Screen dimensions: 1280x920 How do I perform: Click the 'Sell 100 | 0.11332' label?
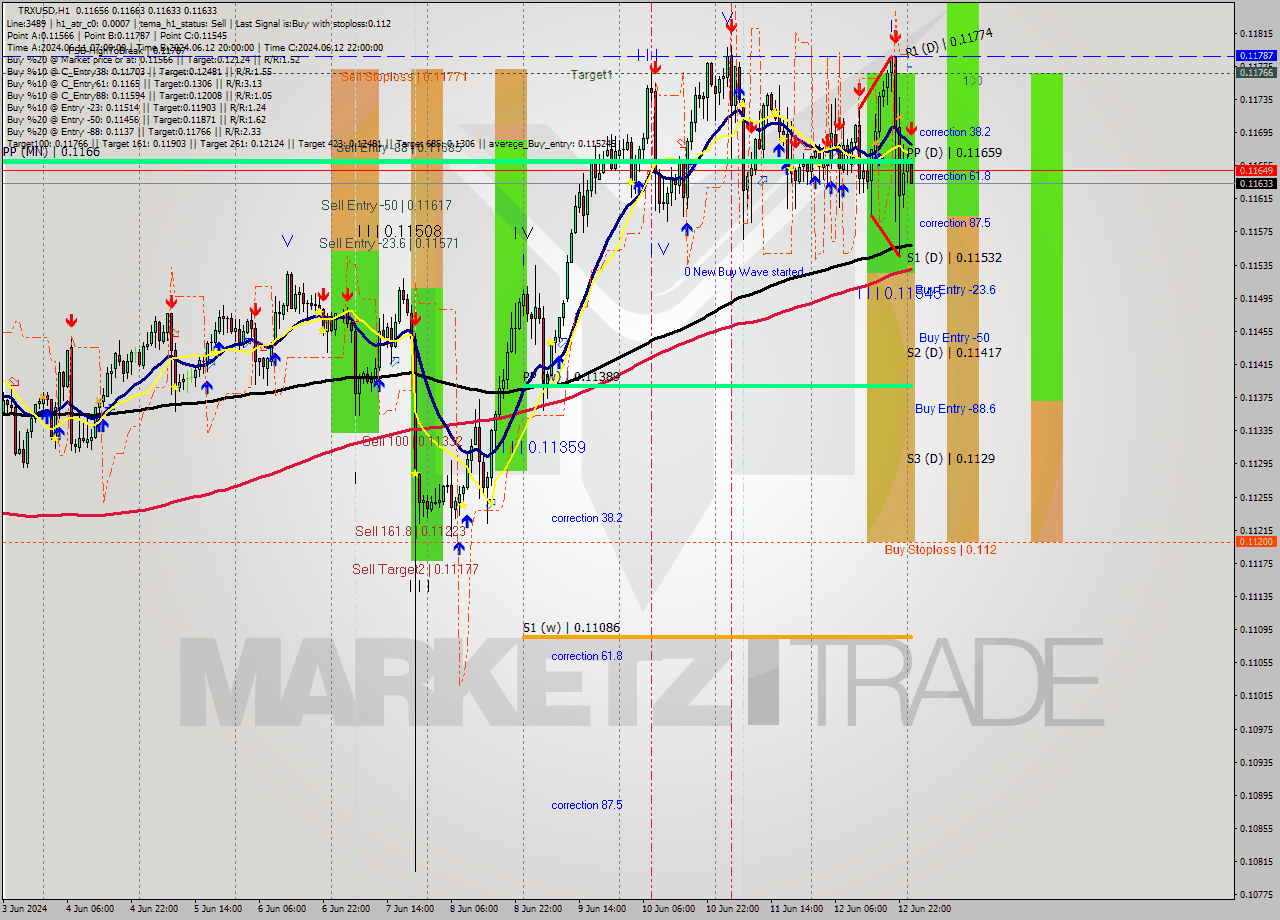pos(411,441)
